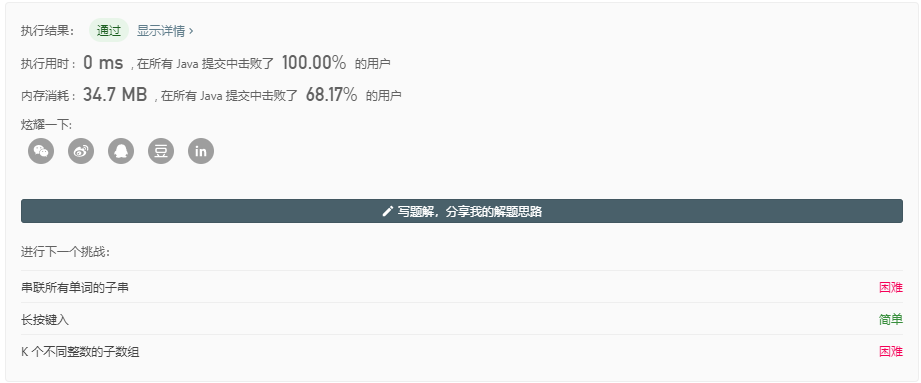Share the result on Weibo
The width and height of the screenshot is (921, 383).
81,151
